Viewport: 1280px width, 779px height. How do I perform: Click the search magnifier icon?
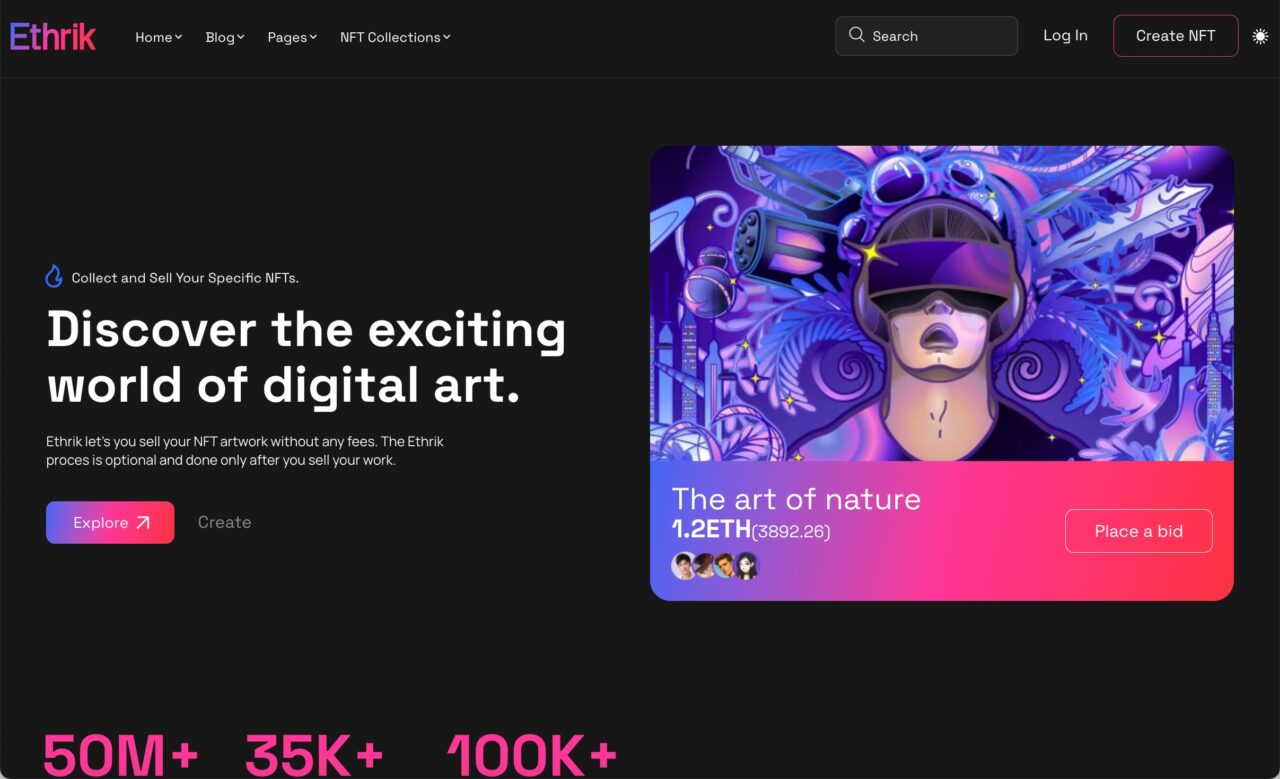856,35
